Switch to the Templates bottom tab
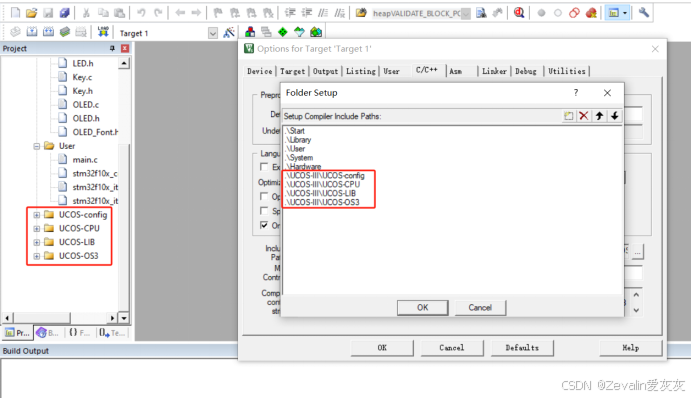The width and height of the screenshot is (692, 399). (113, 333)
